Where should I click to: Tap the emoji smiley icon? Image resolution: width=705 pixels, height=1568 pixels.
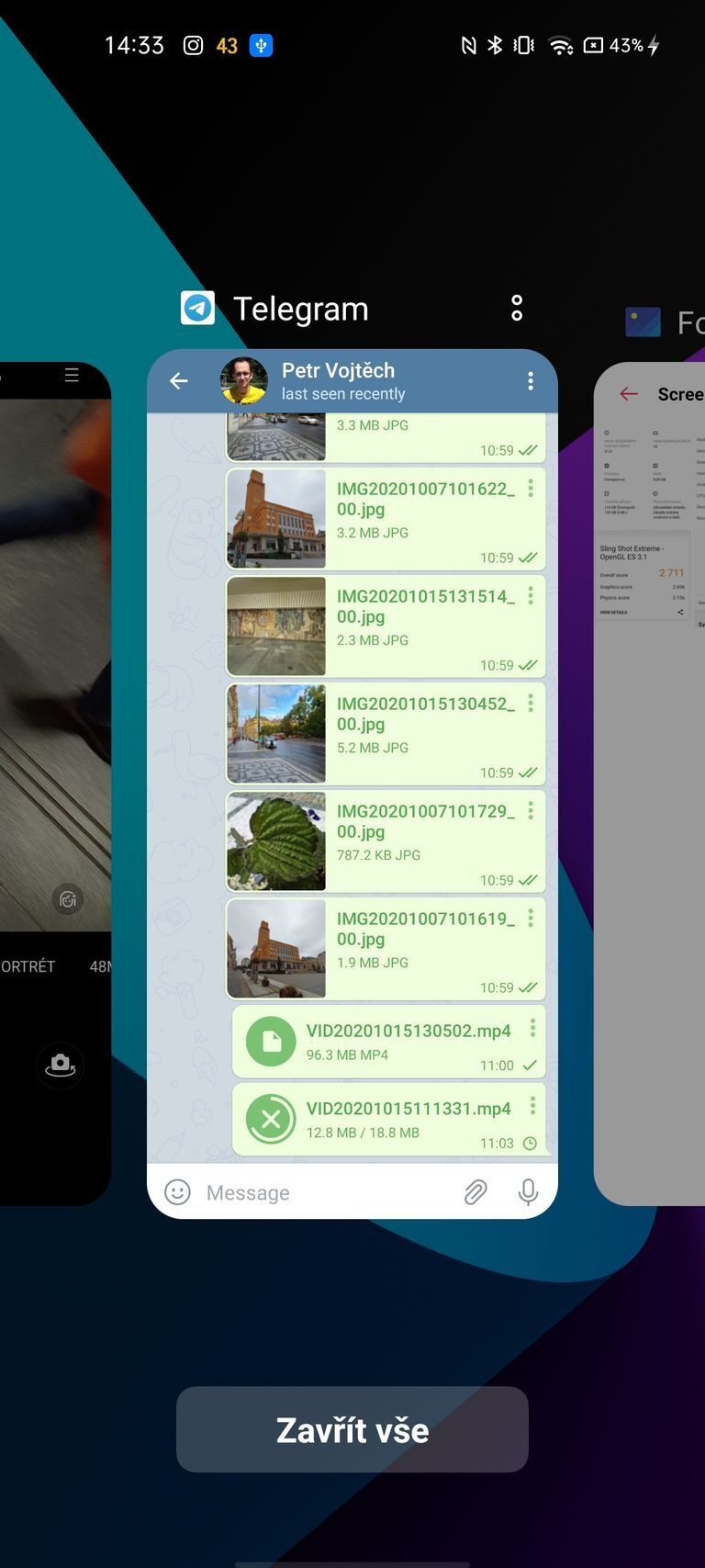click(x=177, y=1192)
